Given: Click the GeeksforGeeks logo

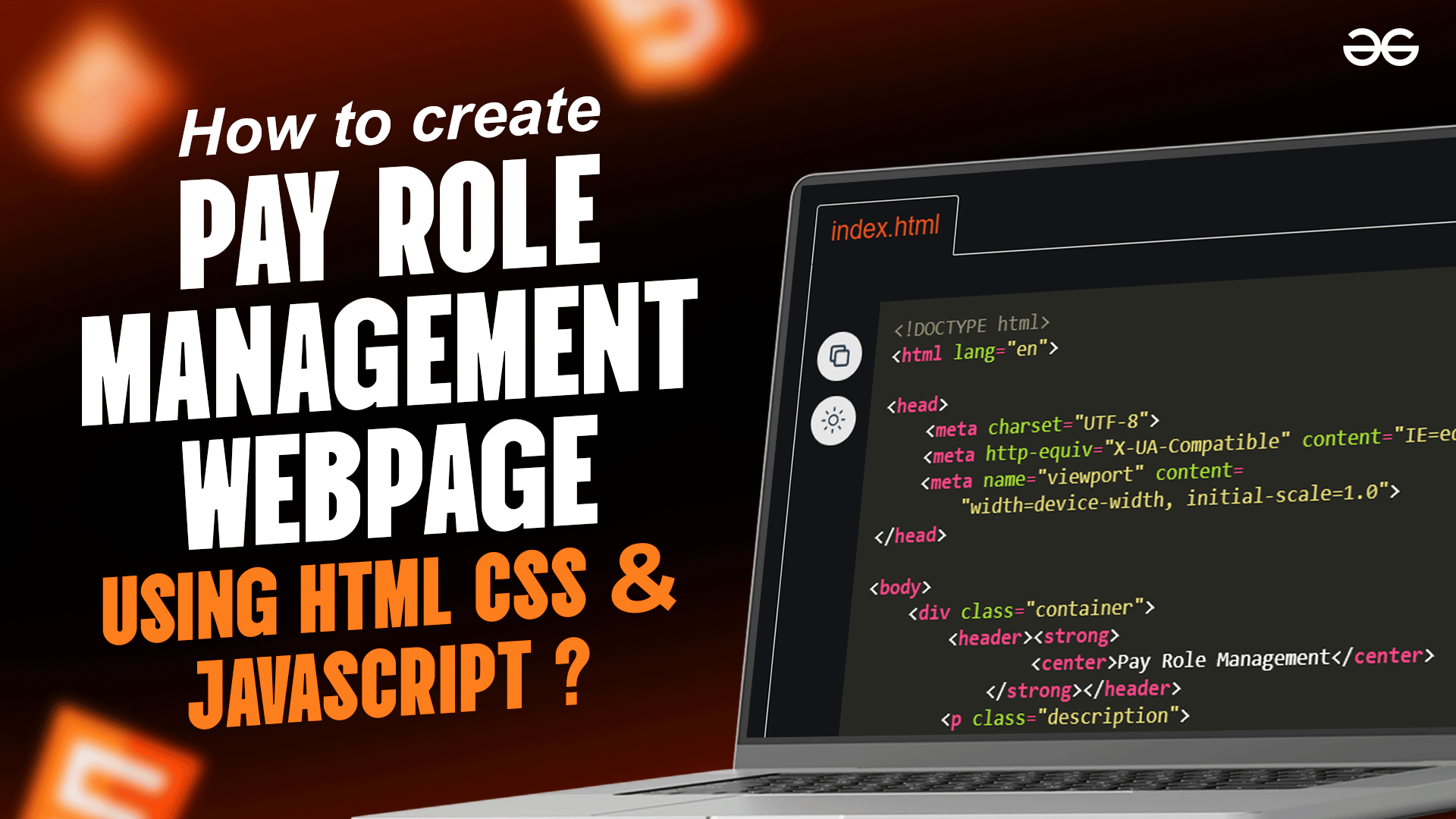Looking at the screenshot, I should (x=1380, y=47).
